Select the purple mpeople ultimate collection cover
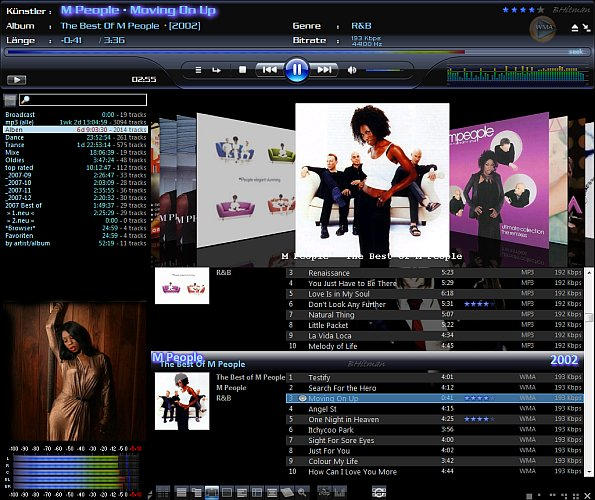The image size is (595, 500). [x=499, y=181]
